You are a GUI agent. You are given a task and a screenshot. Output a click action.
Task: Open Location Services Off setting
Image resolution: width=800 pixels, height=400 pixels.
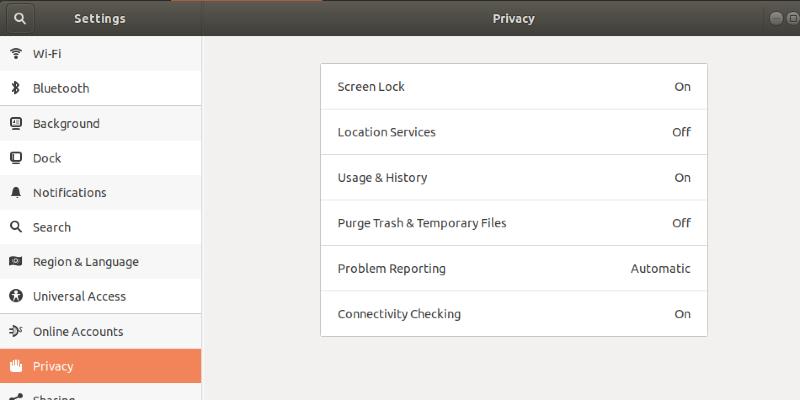coord(513,132)
